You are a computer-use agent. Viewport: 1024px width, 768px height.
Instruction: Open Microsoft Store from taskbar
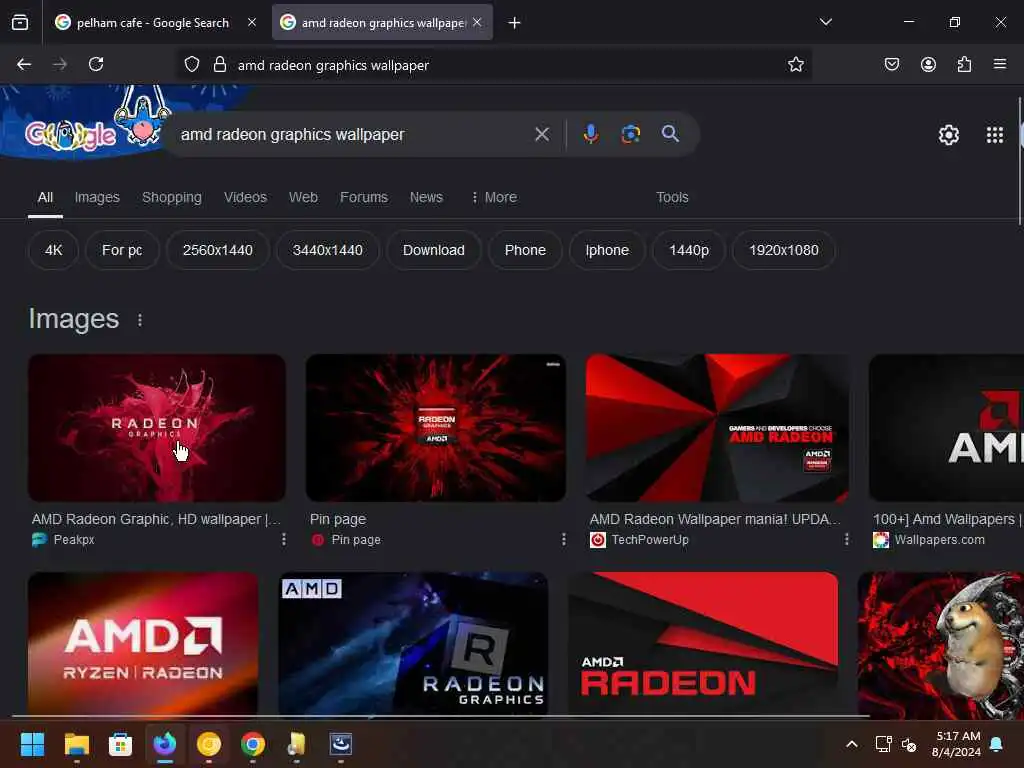click(x=120, y=744)
